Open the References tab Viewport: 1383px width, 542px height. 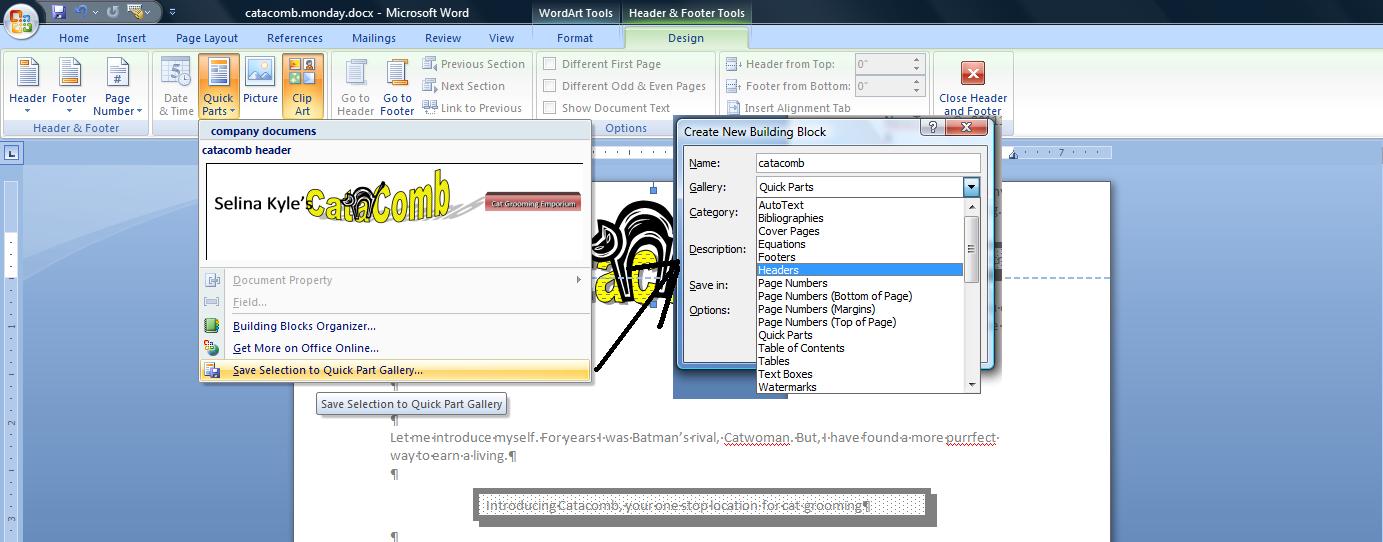(x=295, y=38)
